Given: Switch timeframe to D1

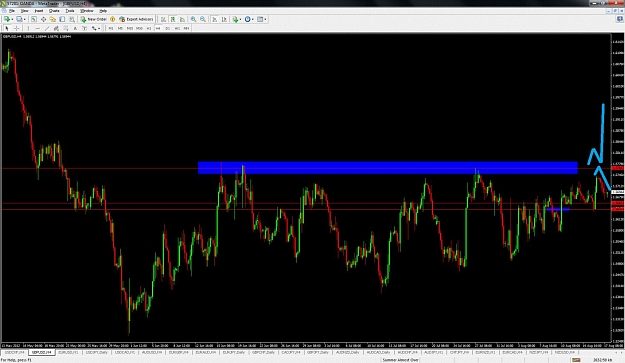Looking at the screenshot, I should tap(167, 28).
